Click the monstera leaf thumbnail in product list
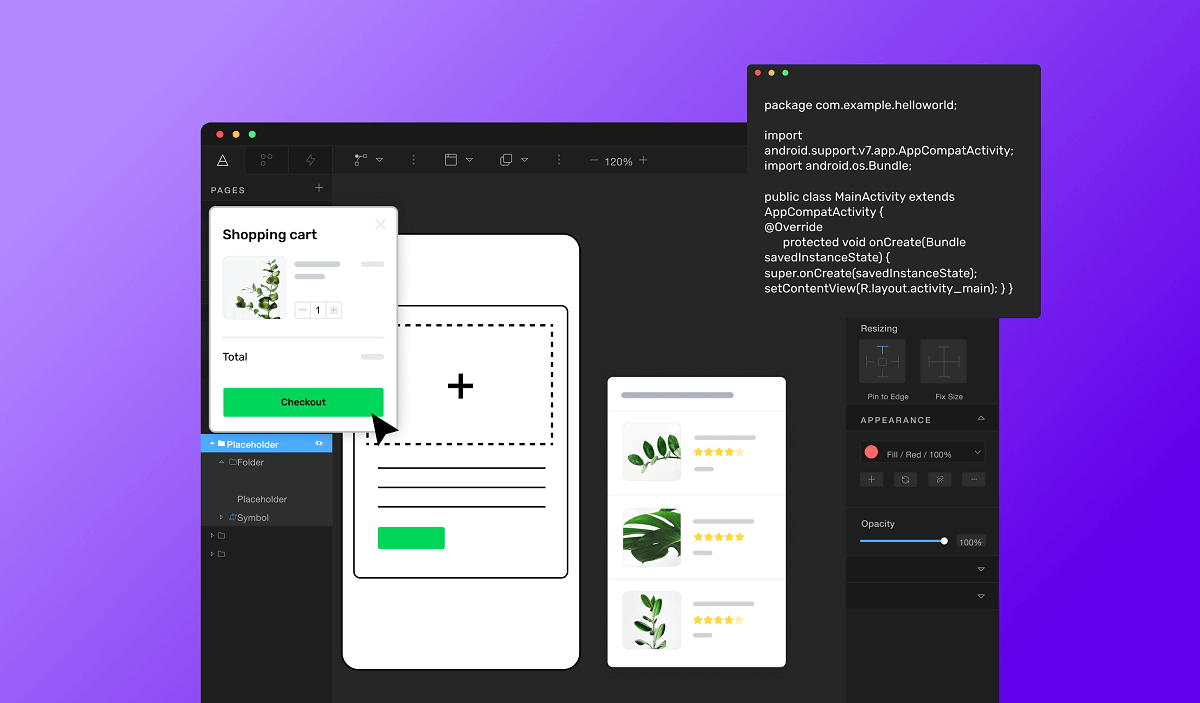Image resolution: width=1200 pixels, height=703 pixels. (652, 536)
